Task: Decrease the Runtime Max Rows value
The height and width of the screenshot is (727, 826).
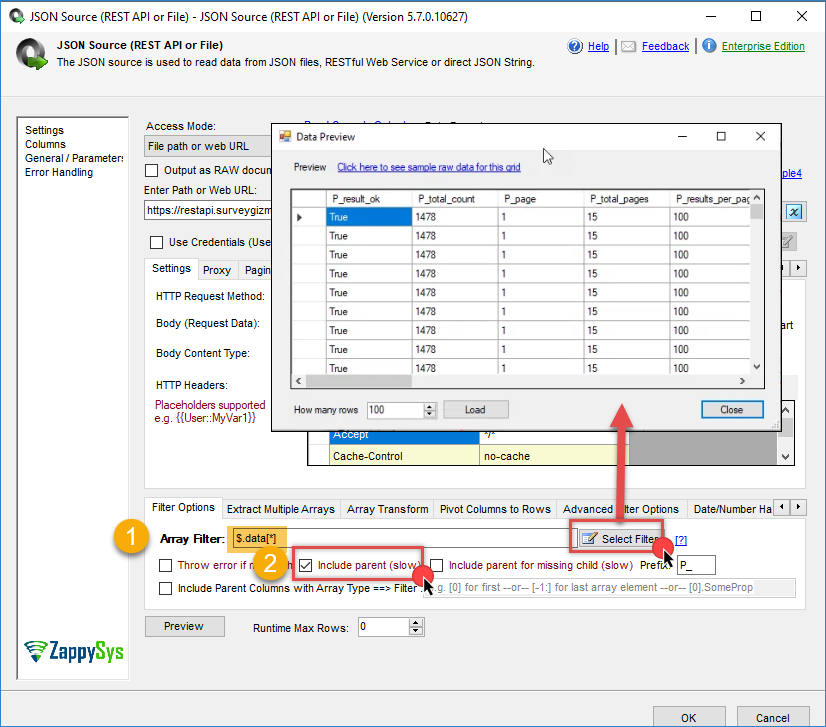Action: (416, 631)
